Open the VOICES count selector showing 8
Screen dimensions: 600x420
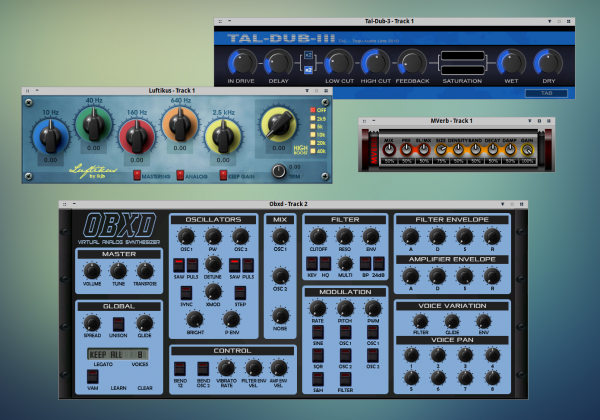[140, 355]
